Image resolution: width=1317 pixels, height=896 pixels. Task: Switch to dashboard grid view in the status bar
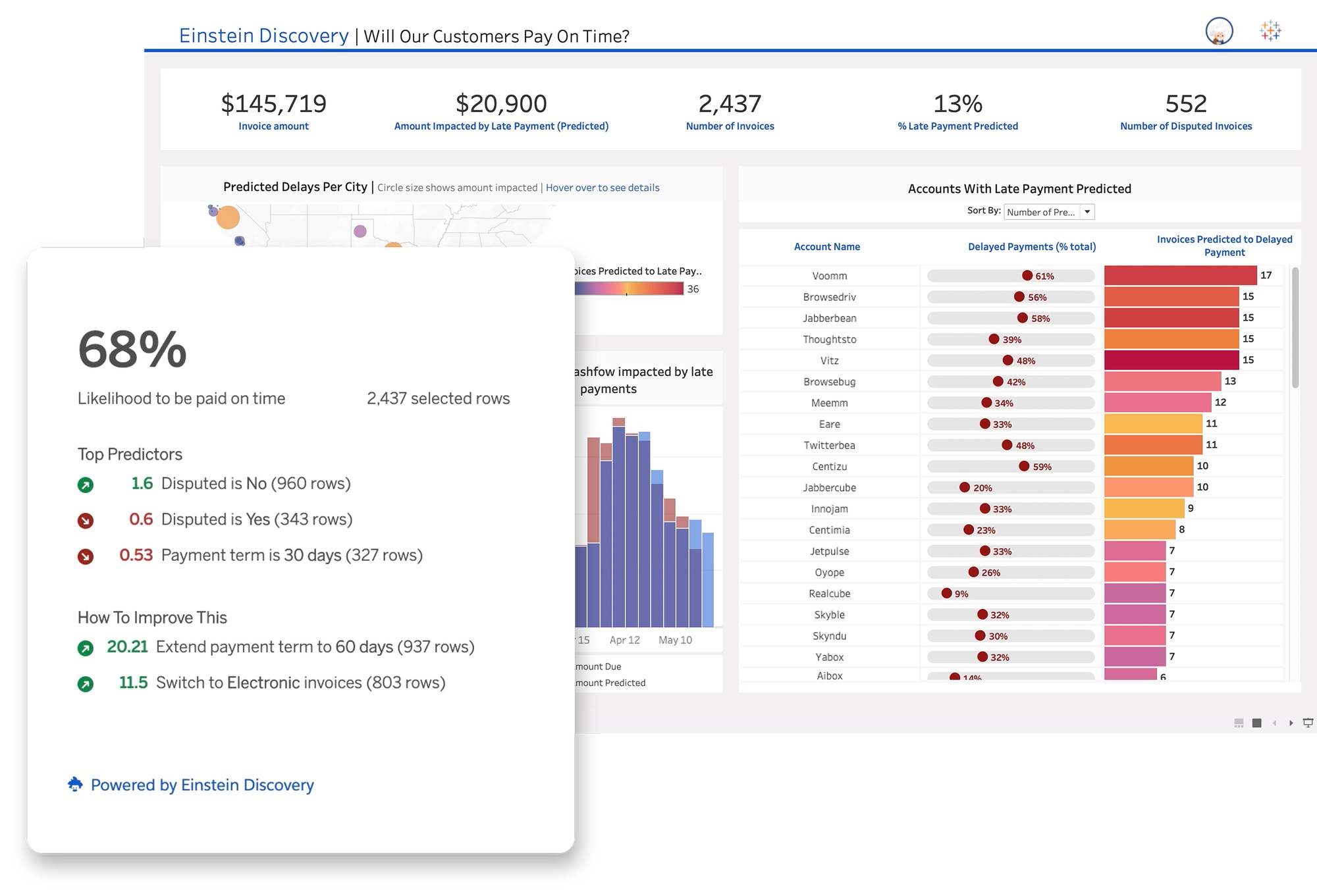1239,722
